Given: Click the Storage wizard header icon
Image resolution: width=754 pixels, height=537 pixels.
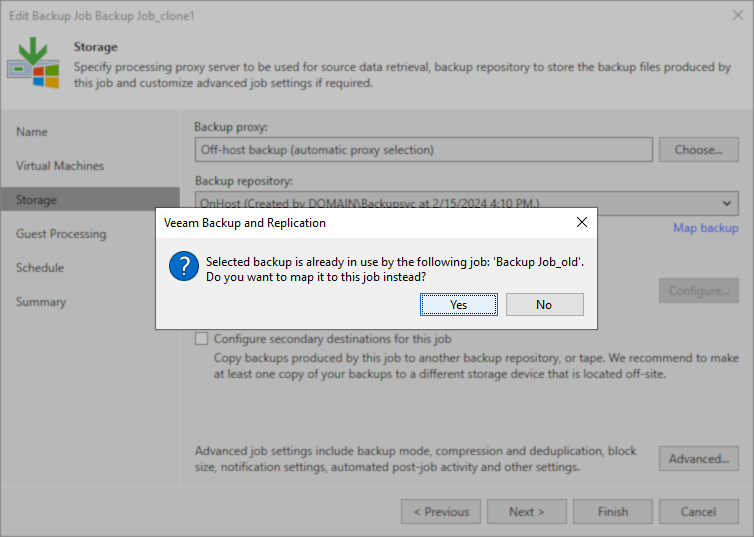Looking at the screenshot, I should click(x=33, y=63).
